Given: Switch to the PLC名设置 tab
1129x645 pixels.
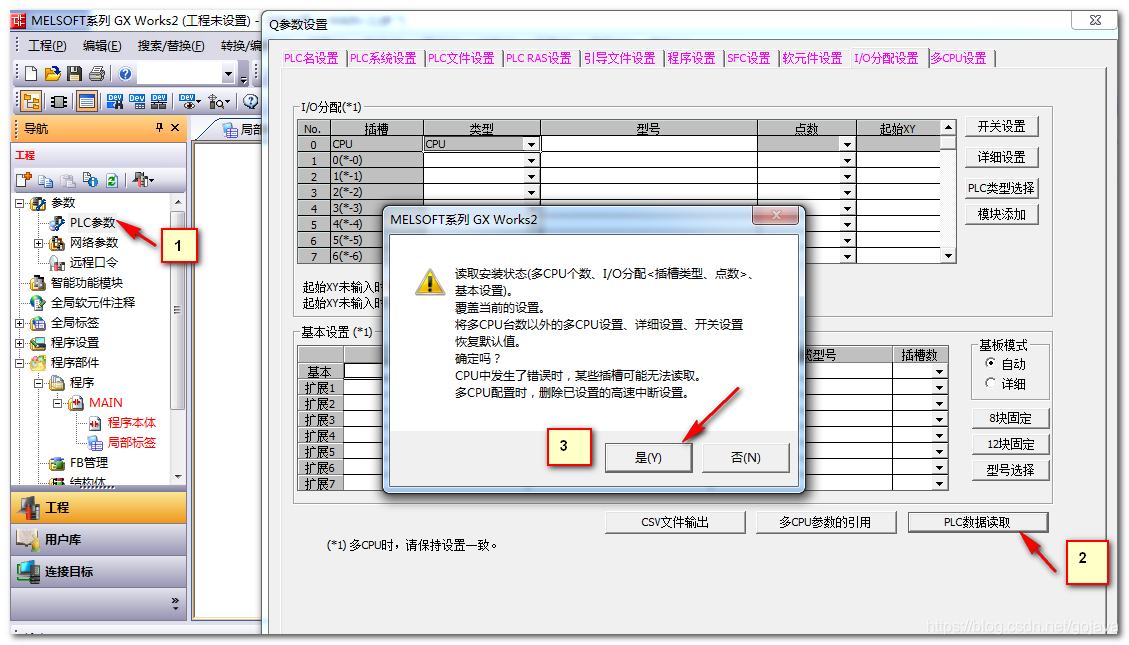Looking at the screenshot, I should 311,58.
